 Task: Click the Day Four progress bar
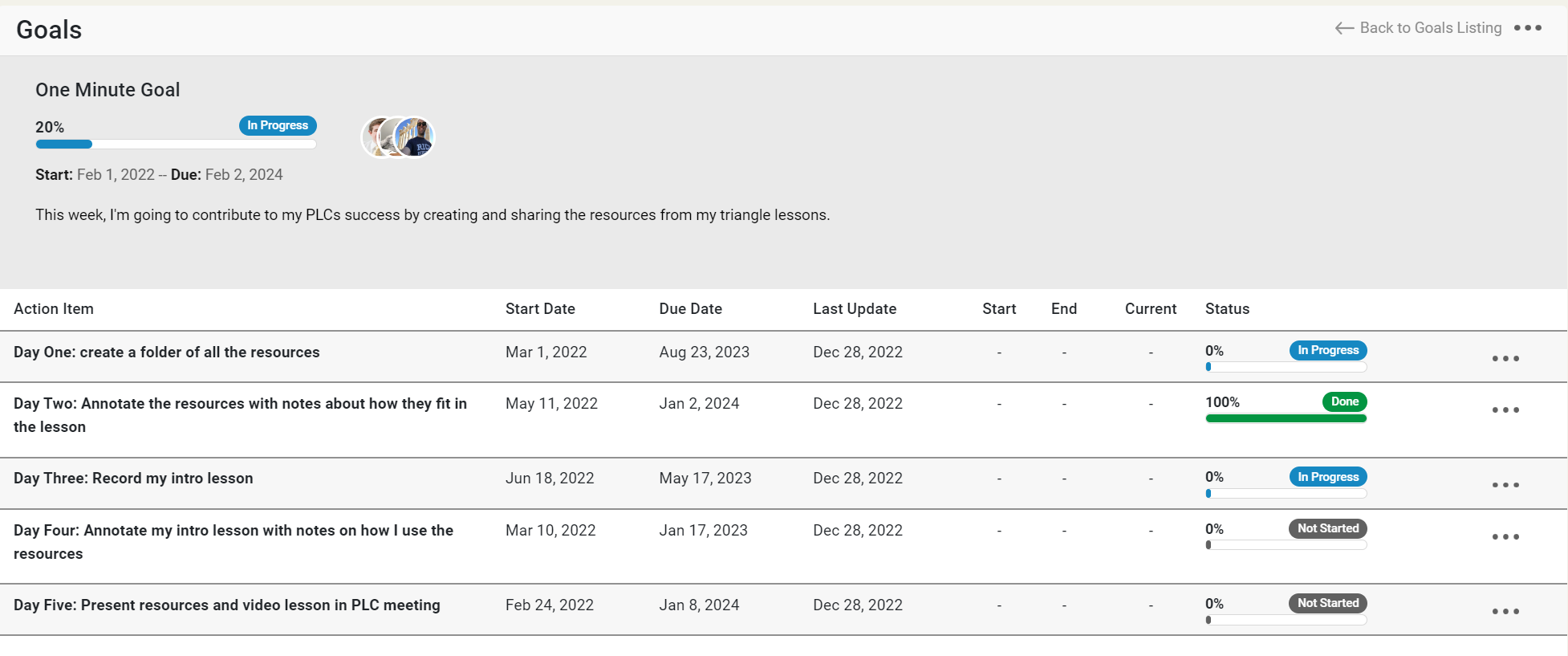(1286, 545)
